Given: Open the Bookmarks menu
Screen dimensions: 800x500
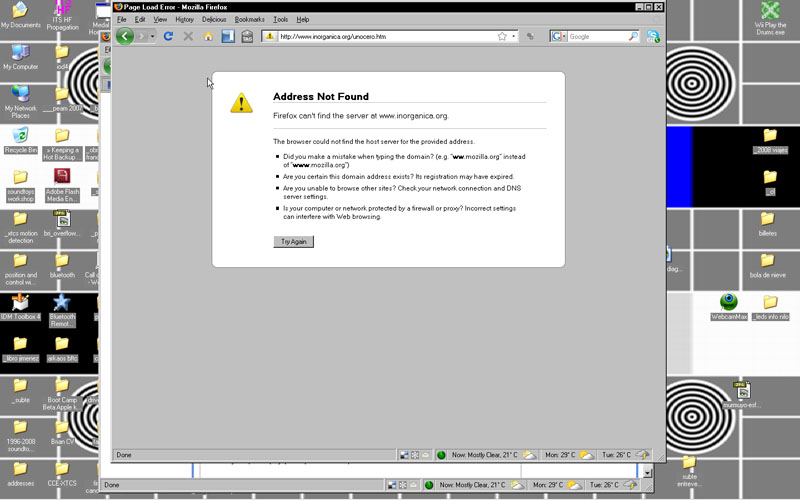Looking at the screenshot, I should pyautogui.click(x=249, y=19).
